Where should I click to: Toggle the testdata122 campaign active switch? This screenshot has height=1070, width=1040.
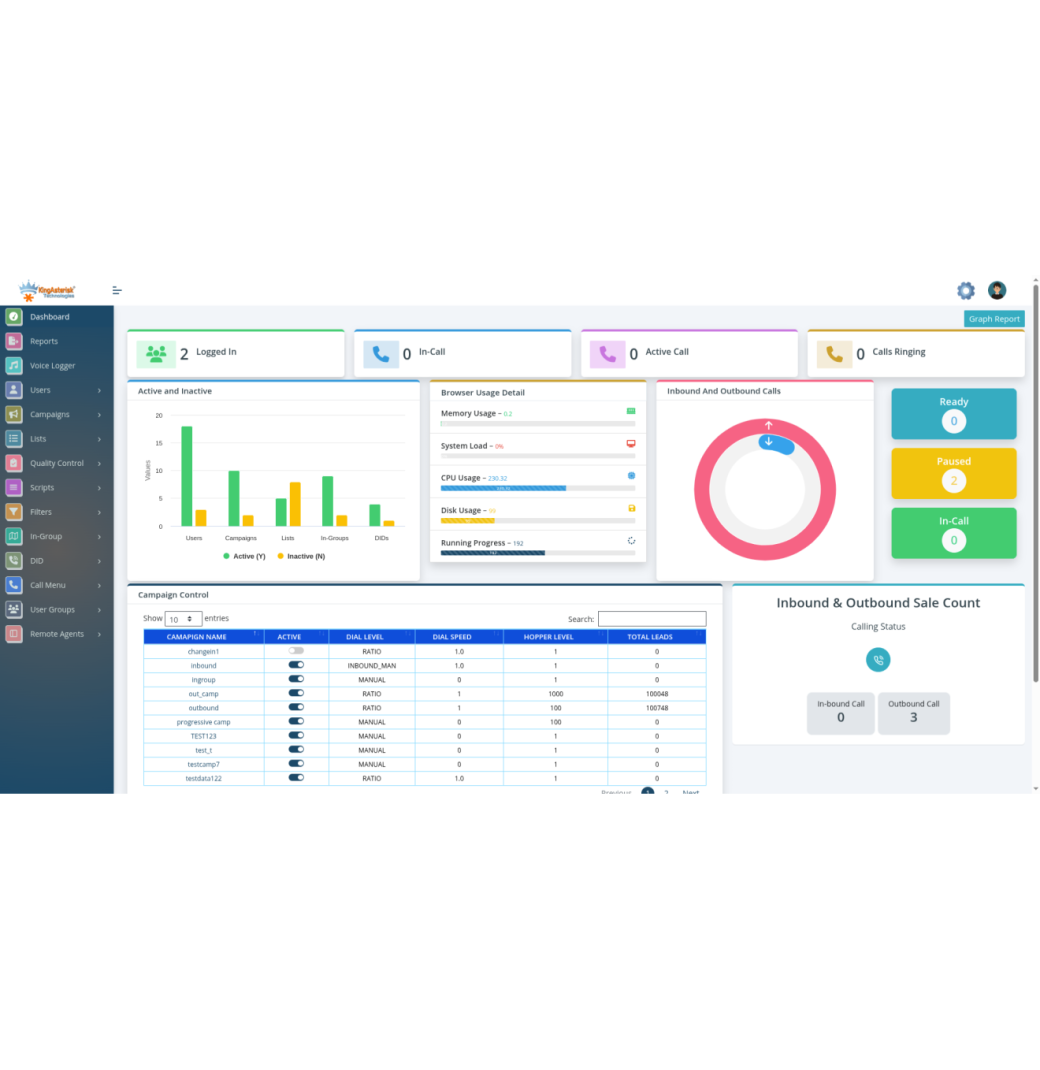click(x=296, y=778)
